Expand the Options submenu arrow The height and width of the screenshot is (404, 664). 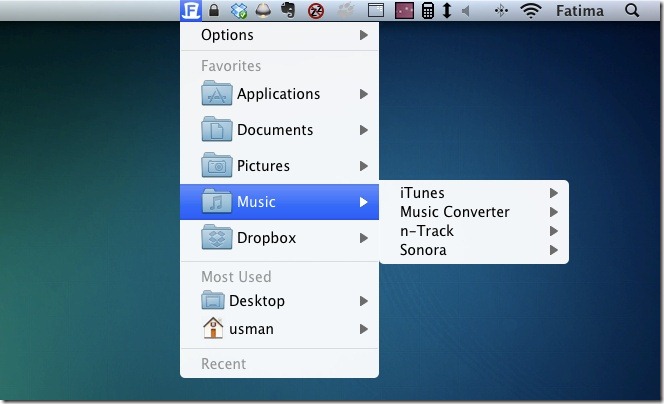(363, 35)
